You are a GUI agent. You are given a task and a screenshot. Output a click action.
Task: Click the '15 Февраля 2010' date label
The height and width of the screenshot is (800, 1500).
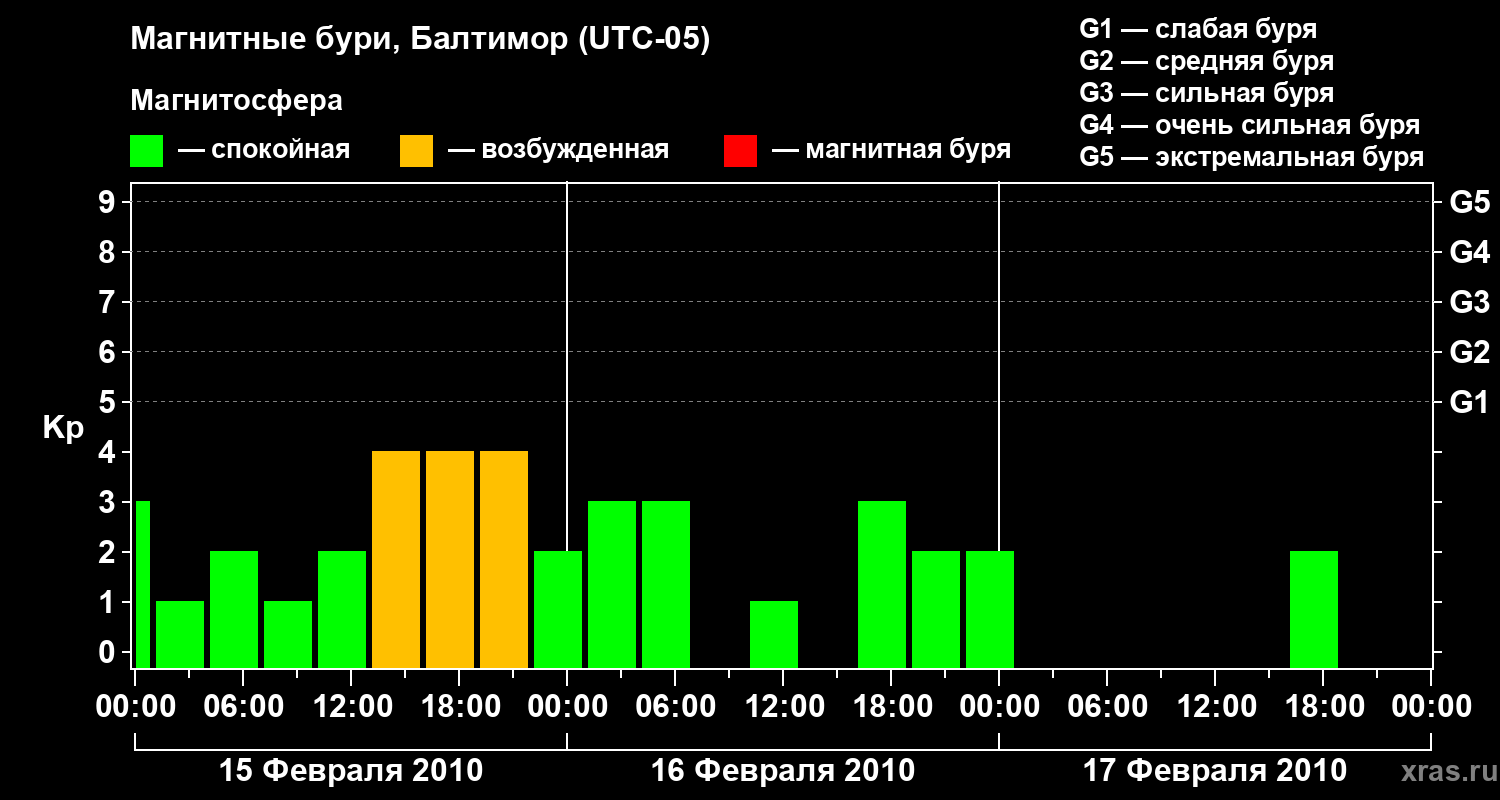click(350, 771)
